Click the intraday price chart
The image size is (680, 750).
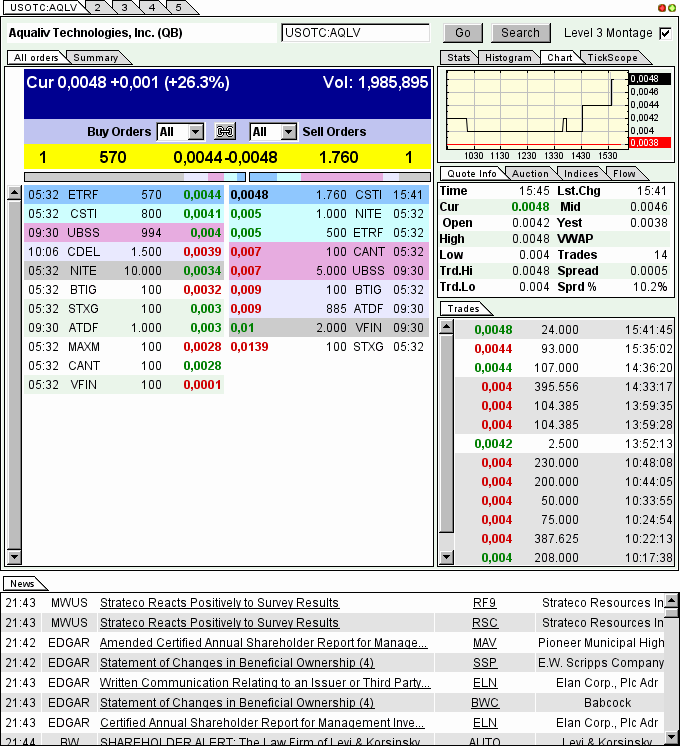tap(536, 110)
